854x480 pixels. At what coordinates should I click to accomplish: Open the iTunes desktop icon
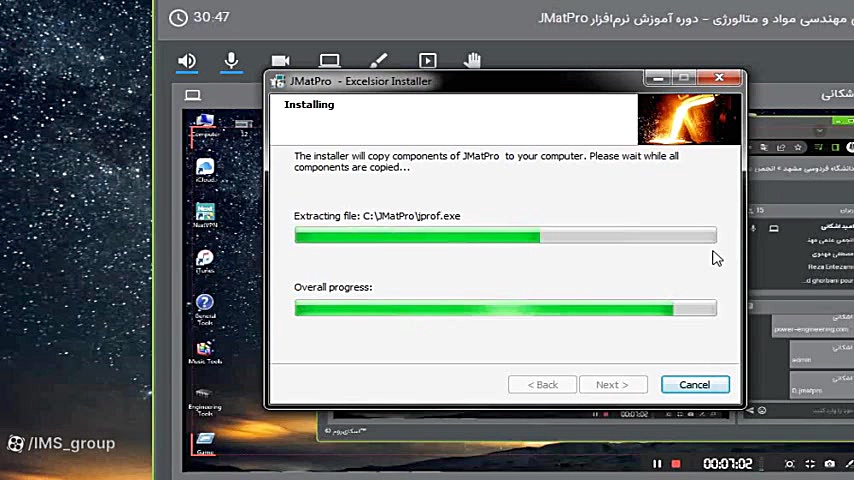click(205, 261)
